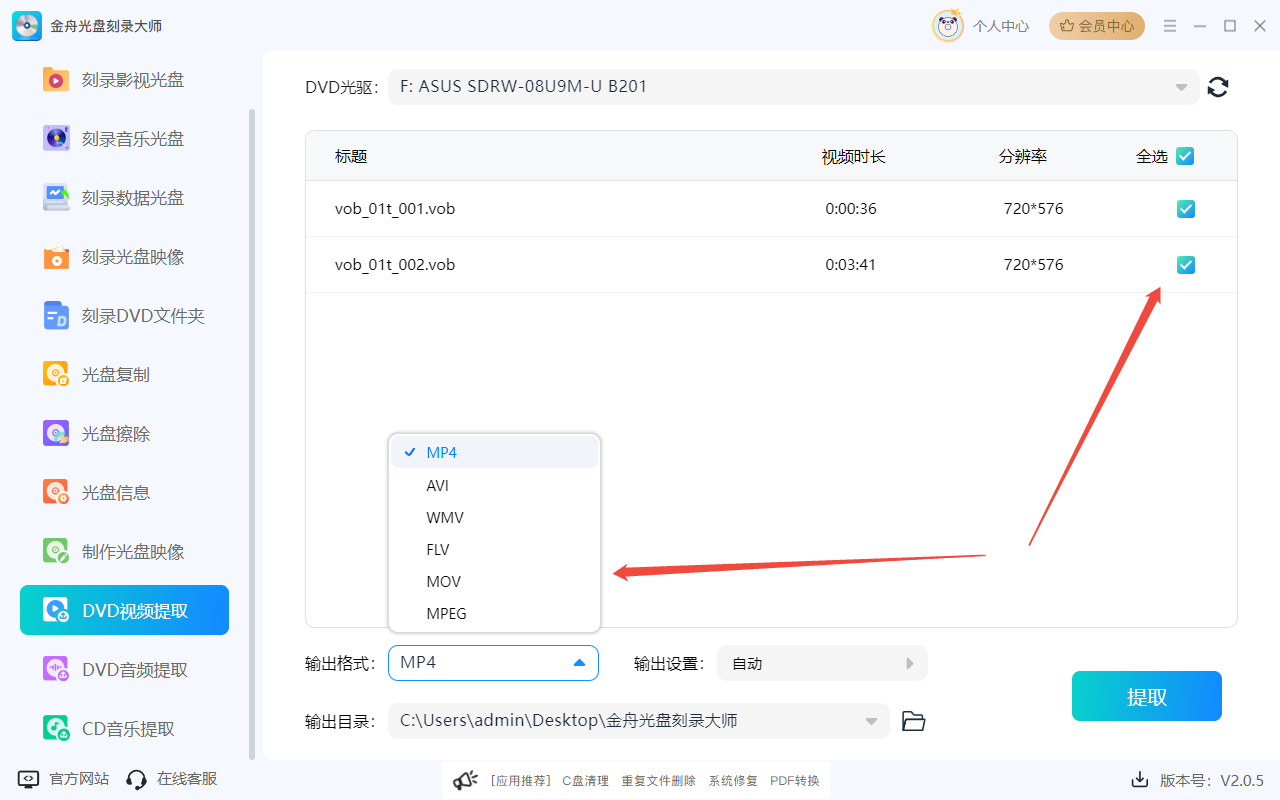Screen dimensions: 1280x800
Task: Click the 提取 extract button
Action: click(1147, 696)
